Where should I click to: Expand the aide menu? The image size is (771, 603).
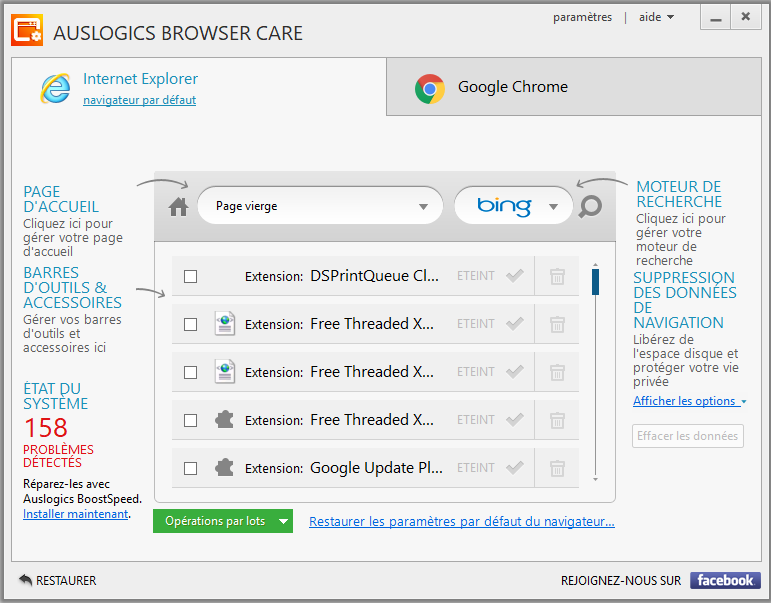[656, 17]
